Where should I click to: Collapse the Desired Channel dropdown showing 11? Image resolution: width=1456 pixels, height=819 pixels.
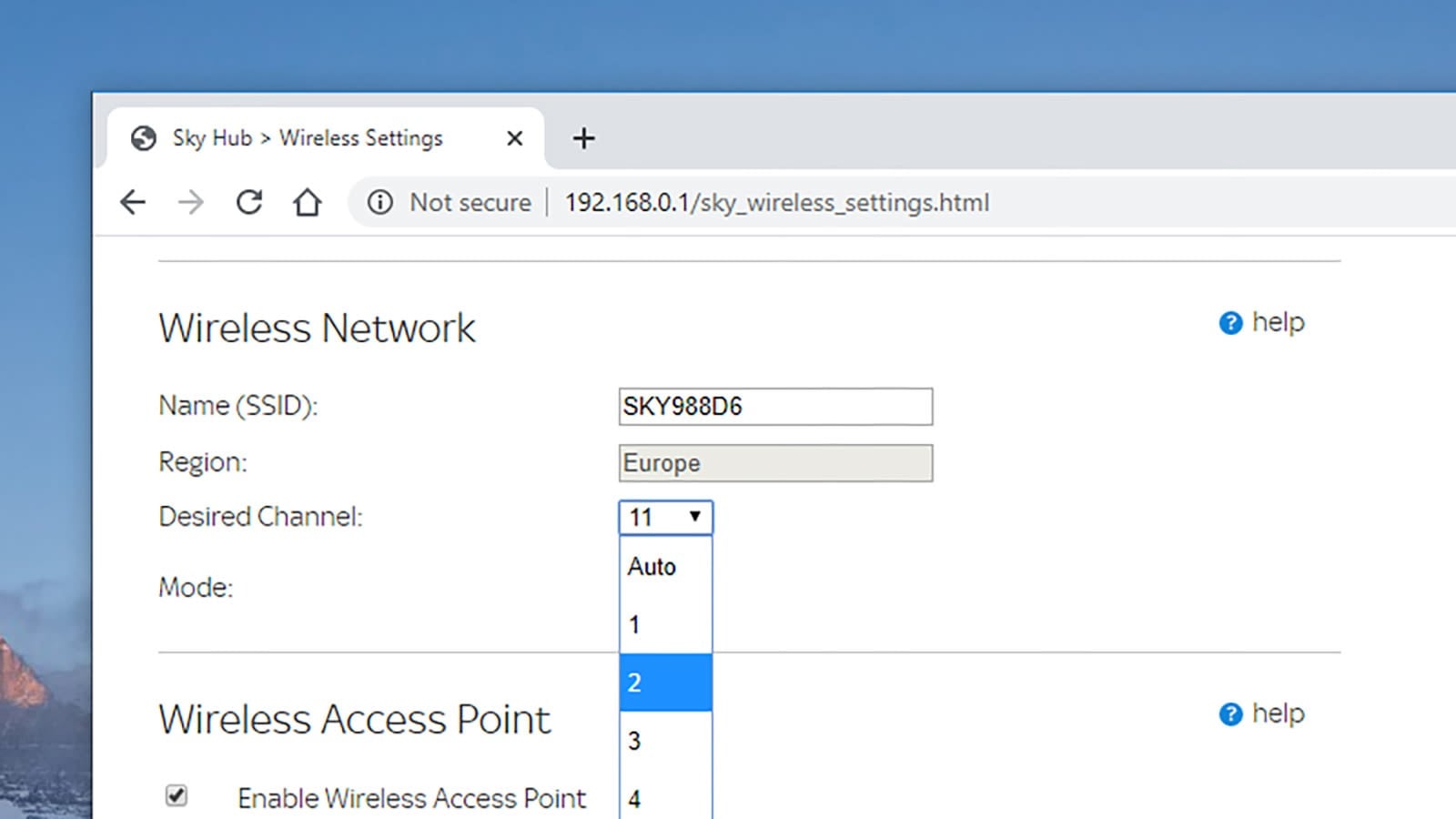pos(665,518)
